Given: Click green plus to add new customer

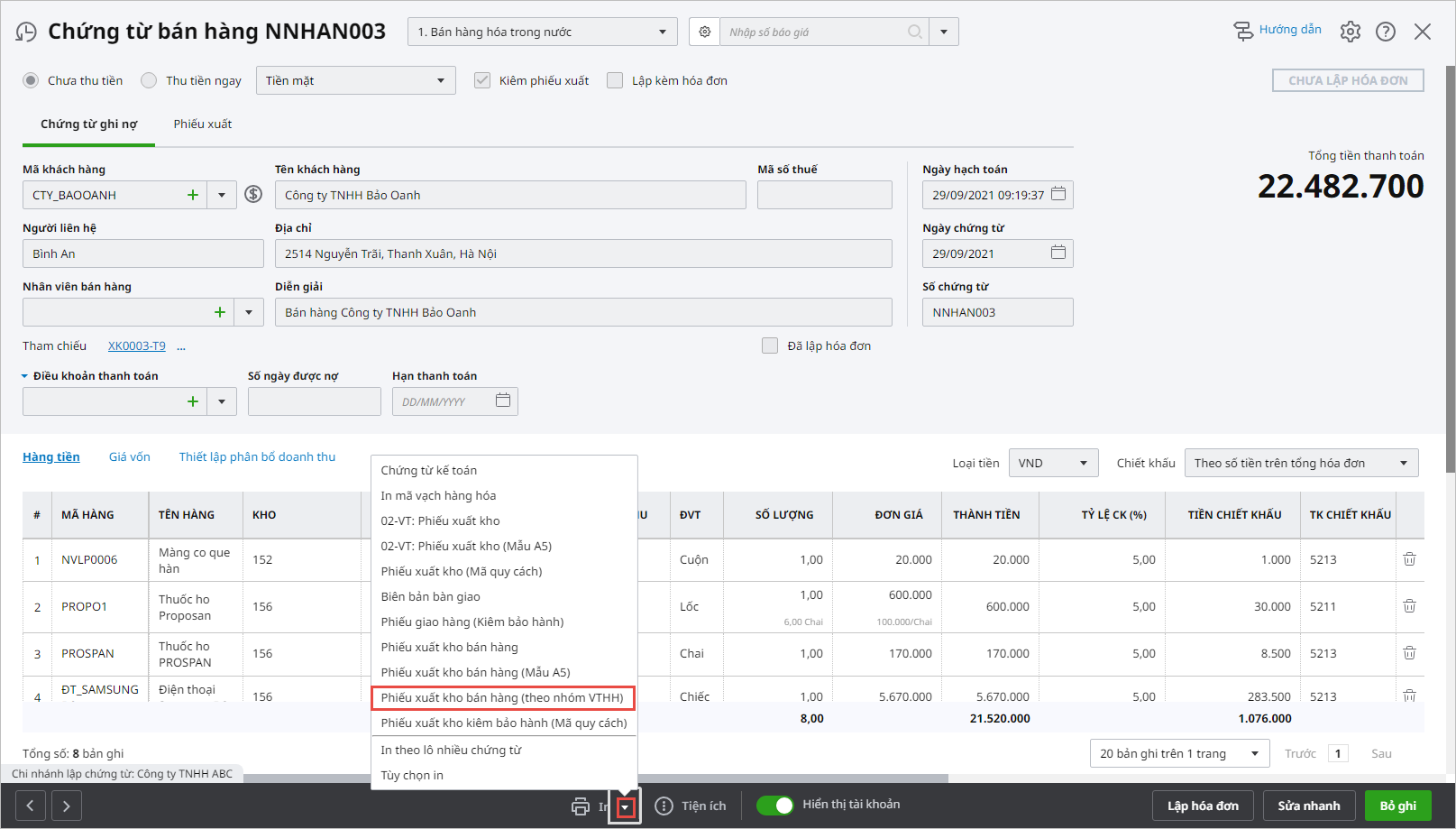Looking at the screenshot, I should (192, 195).
